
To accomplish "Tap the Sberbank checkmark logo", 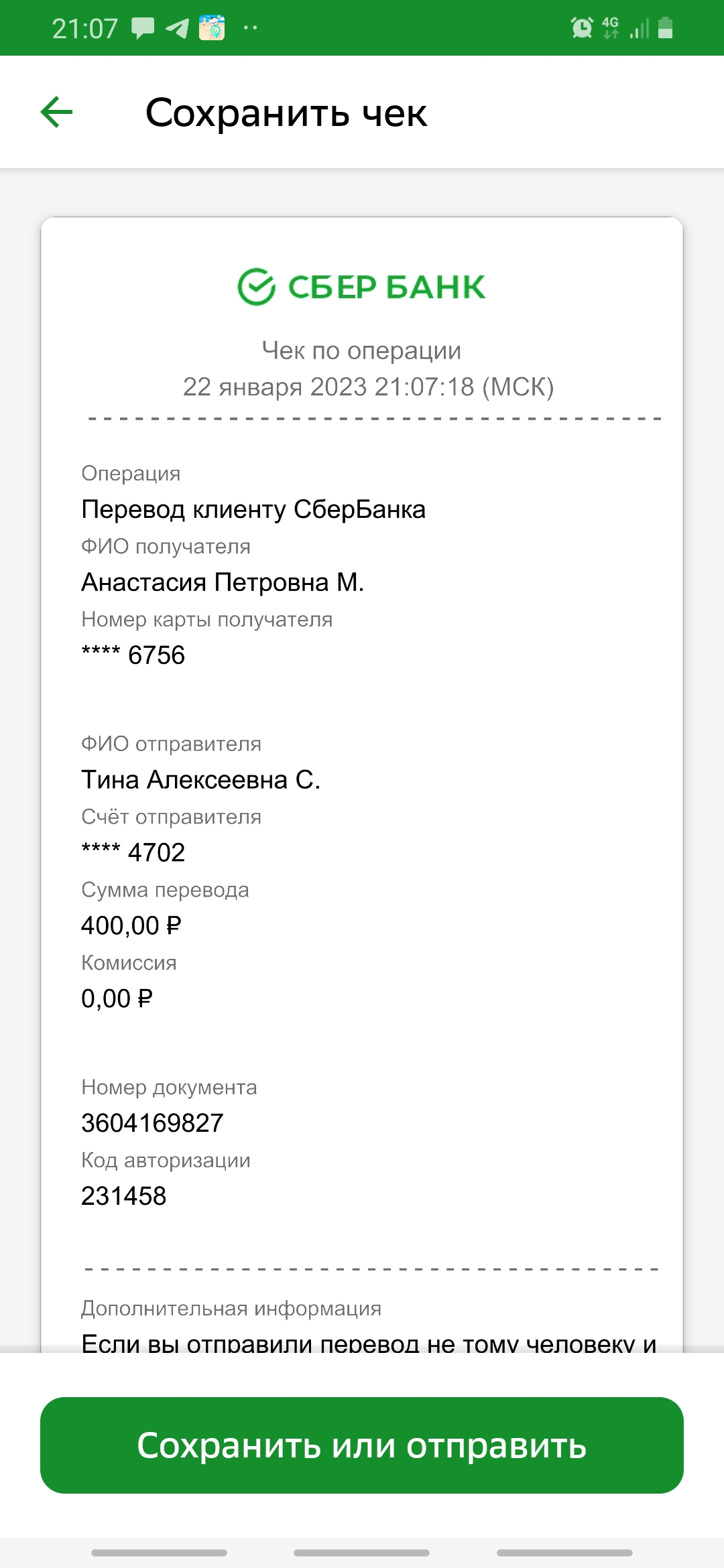I will (256, 287).
